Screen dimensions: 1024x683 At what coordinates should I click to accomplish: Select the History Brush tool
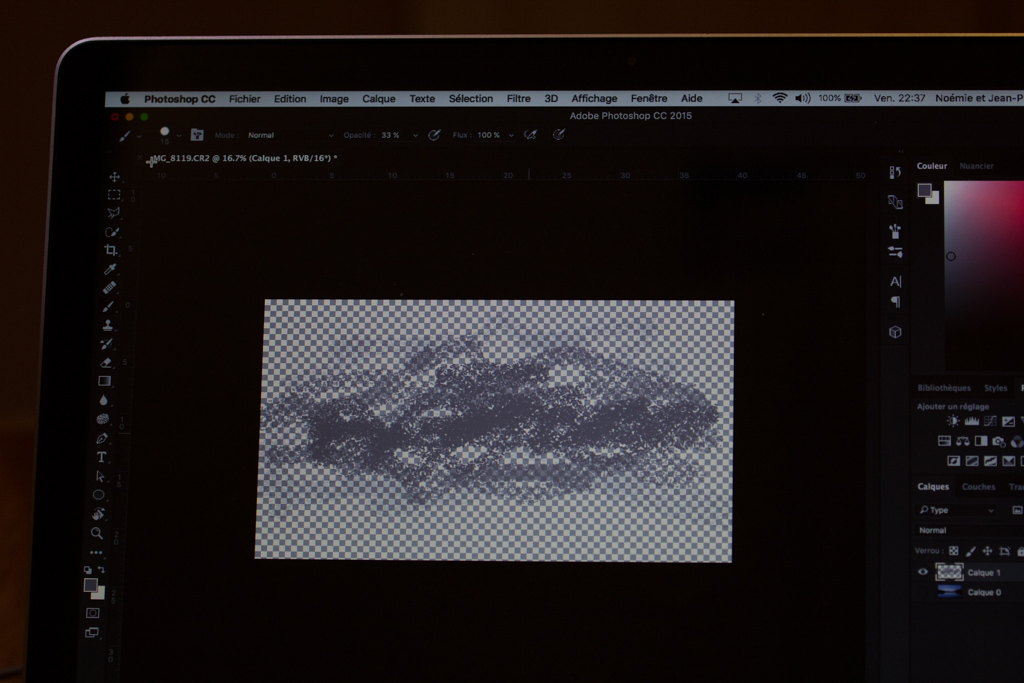106,343
